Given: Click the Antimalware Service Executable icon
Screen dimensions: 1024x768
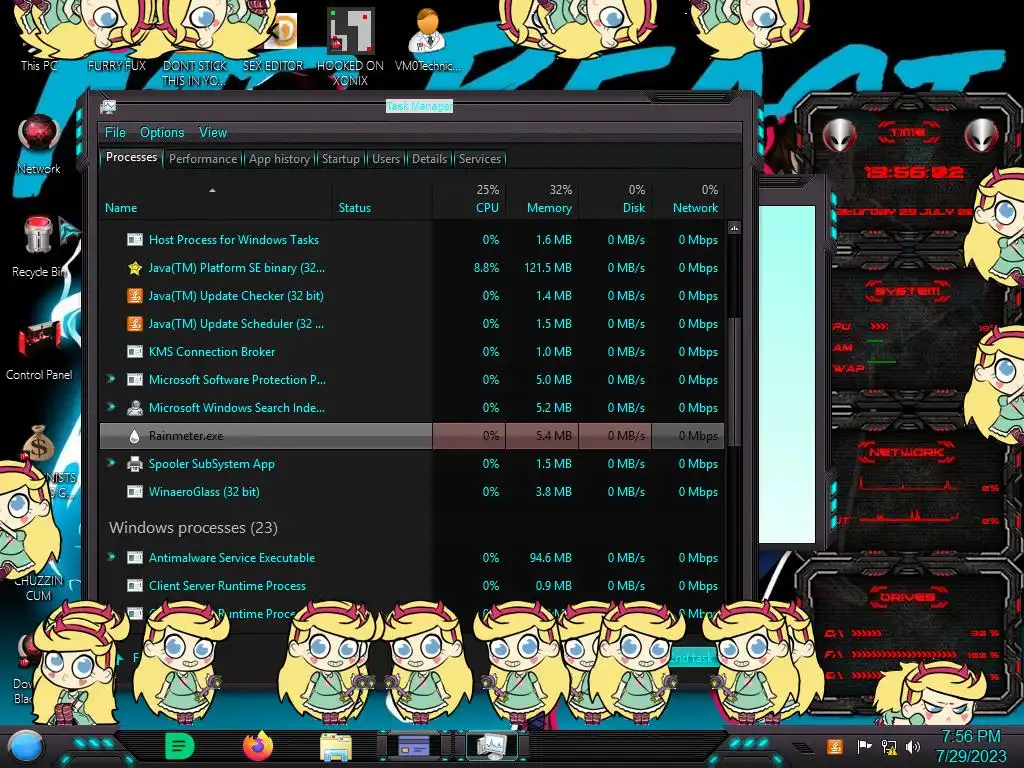Looking at the screenshot, I should tap(135, 558).
